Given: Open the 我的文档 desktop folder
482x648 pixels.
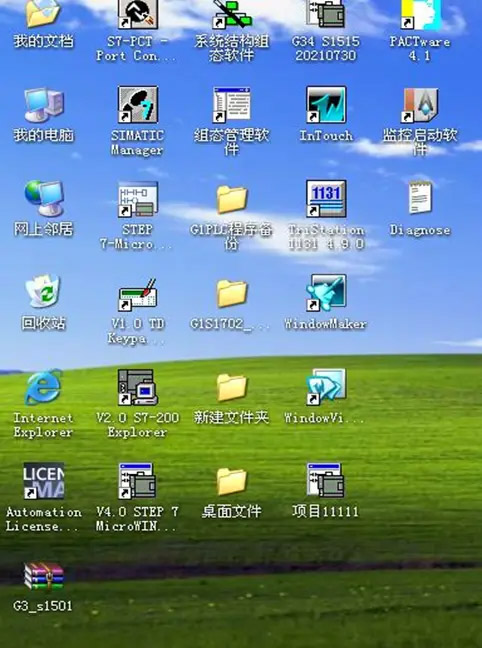Looking at the screenshot, I should tap(43, 14).
